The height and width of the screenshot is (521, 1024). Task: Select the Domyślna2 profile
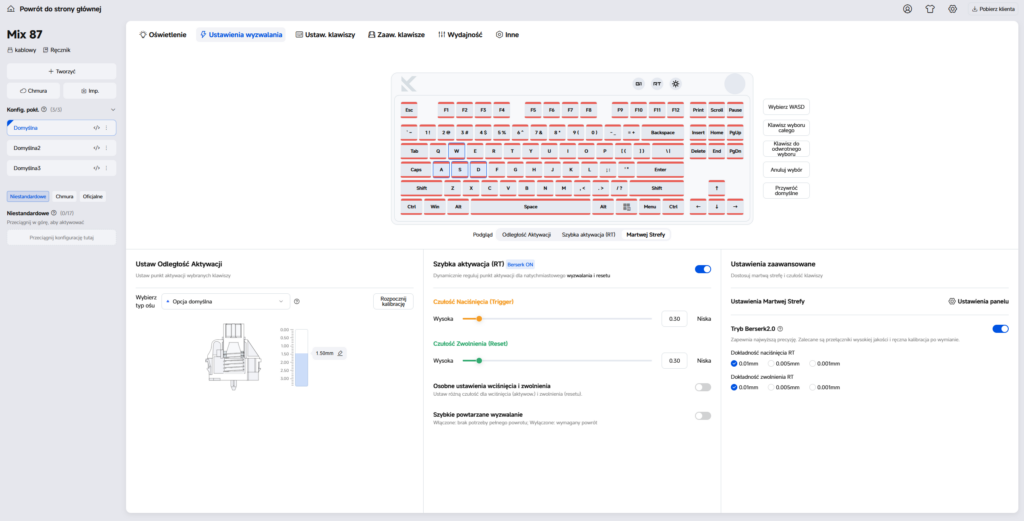pos(61,148)
